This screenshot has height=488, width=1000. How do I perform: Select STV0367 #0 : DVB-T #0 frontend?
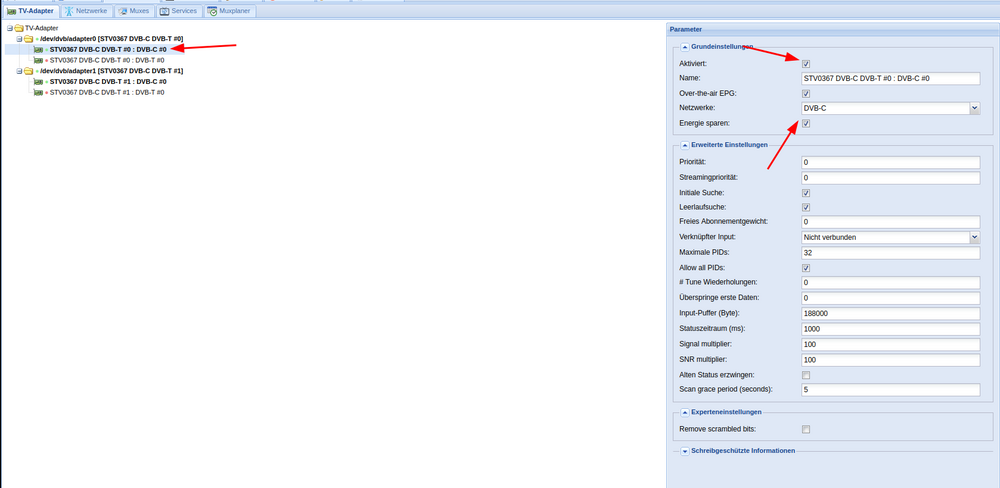[107, 60]
